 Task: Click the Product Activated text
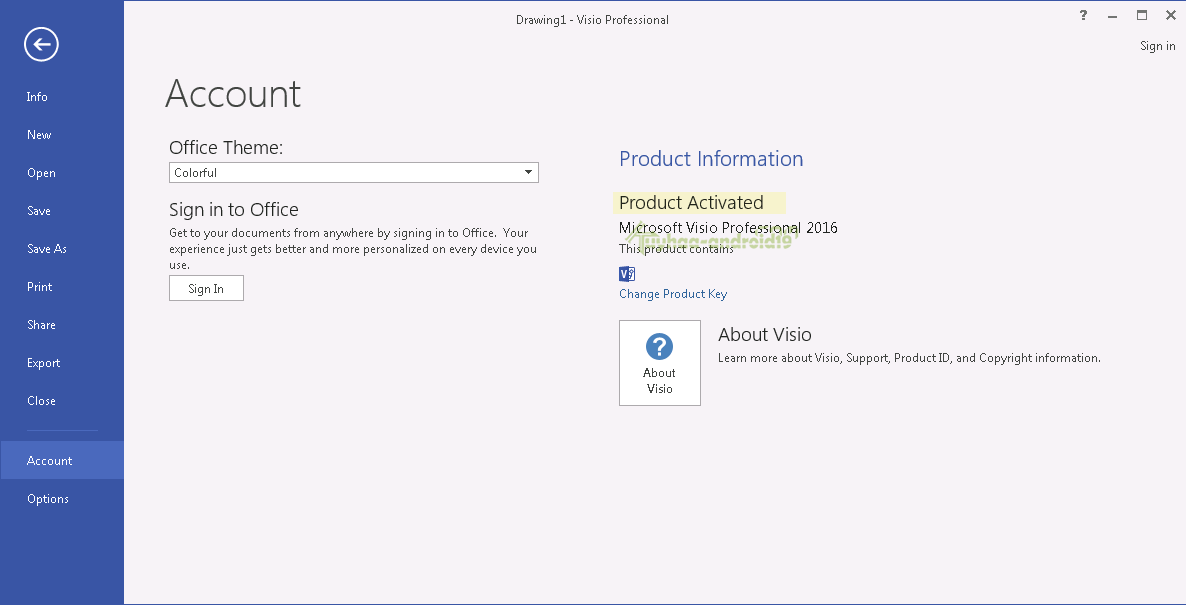click(691, 203)
